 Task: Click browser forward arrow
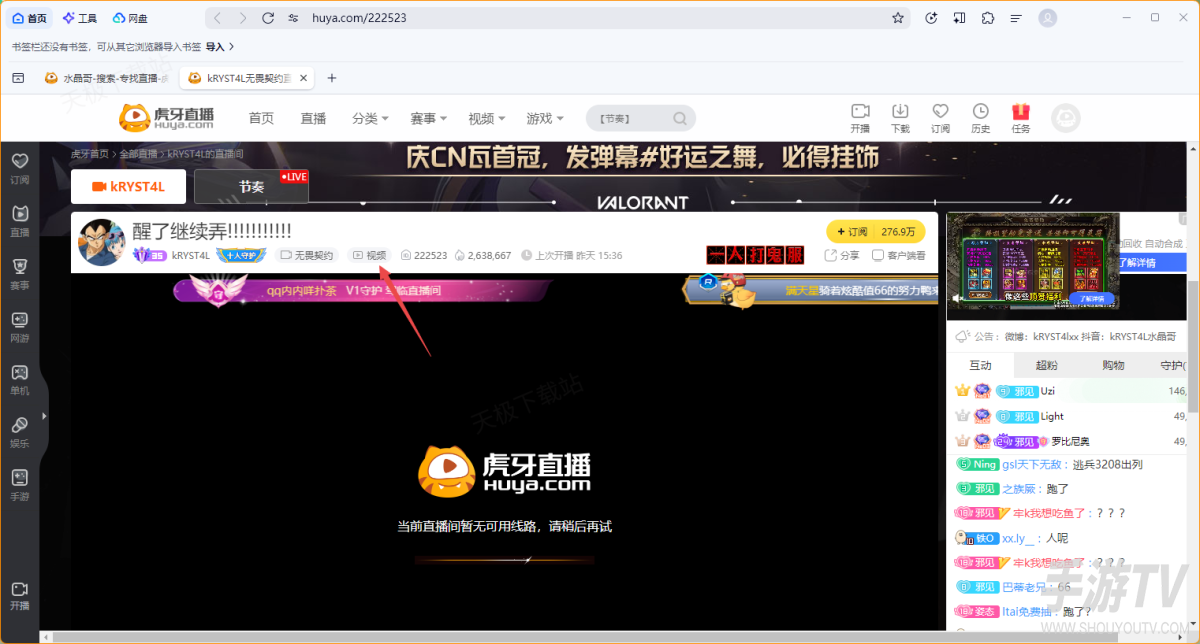click(243, 18)
